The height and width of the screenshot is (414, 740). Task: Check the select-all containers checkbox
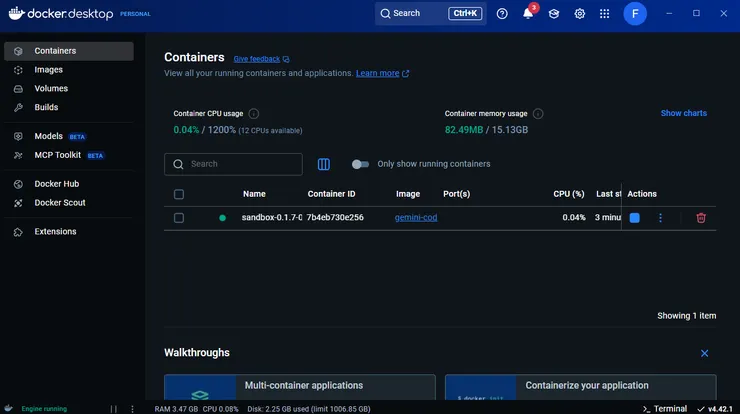tap(179, 194)
